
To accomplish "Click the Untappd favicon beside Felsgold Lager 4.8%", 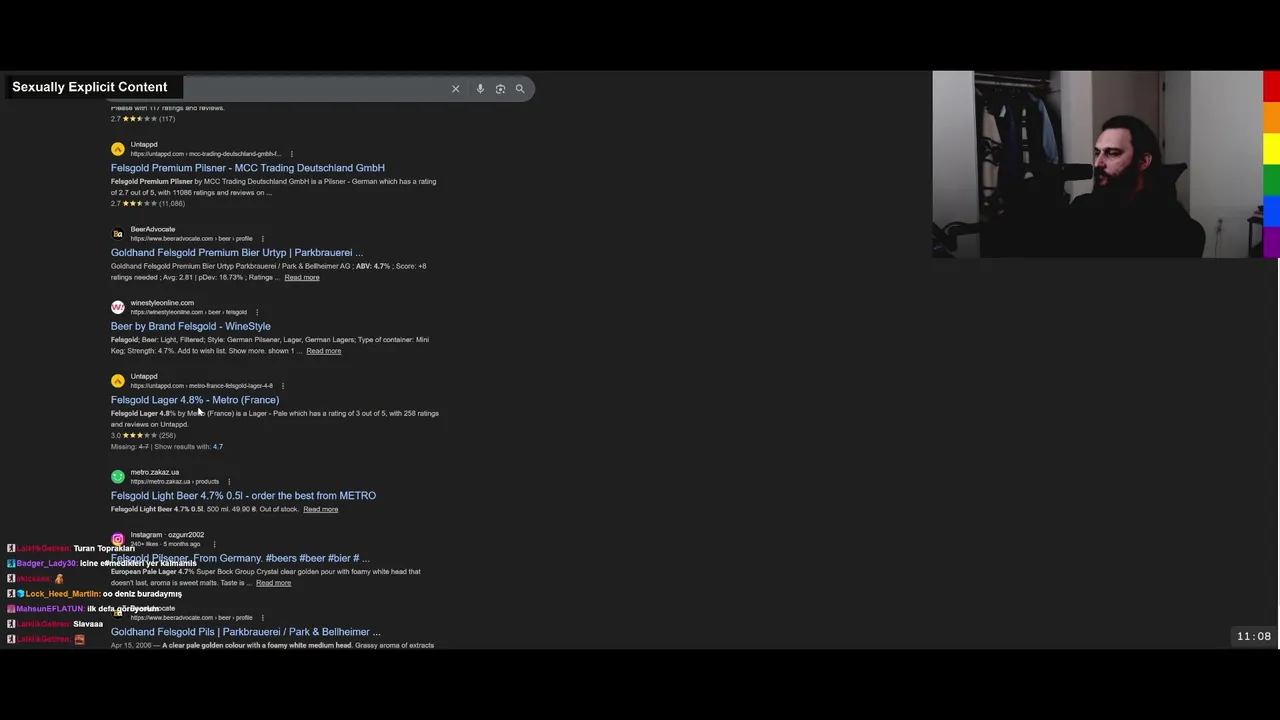I will click(118, 381).
